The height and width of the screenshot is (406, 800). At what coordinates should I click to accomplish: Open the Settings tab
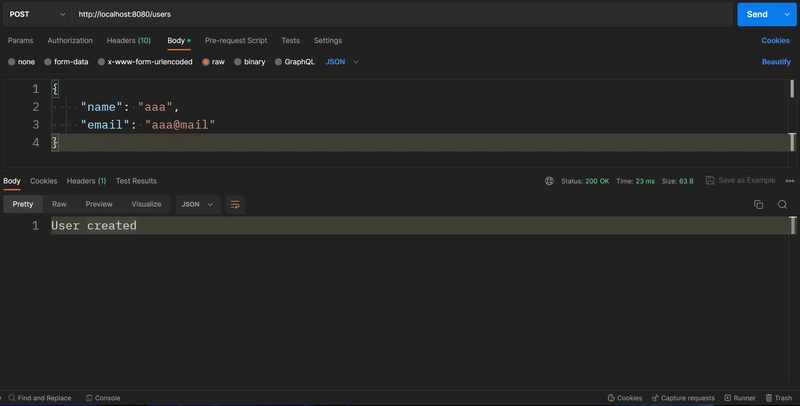pyautogui.click(x=328, y=40)
